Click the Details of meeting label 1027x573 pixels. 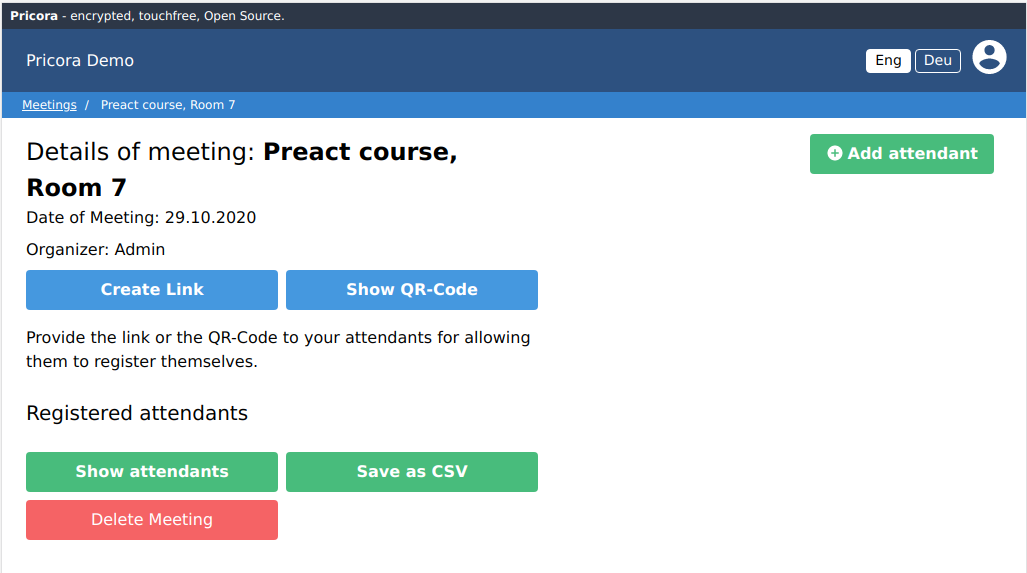pyautogui.click(x=140, y=152)
